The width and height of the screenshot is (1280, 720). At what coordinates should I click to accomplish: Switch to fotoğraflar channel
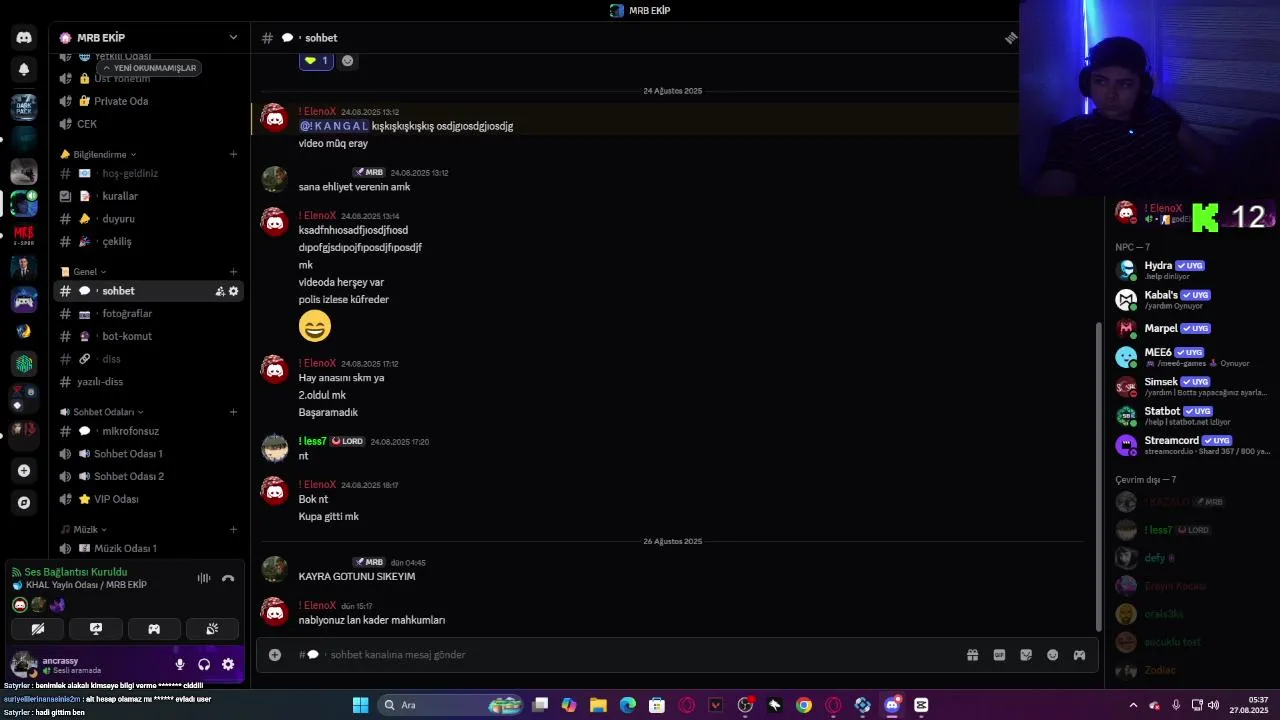(147, 314)
